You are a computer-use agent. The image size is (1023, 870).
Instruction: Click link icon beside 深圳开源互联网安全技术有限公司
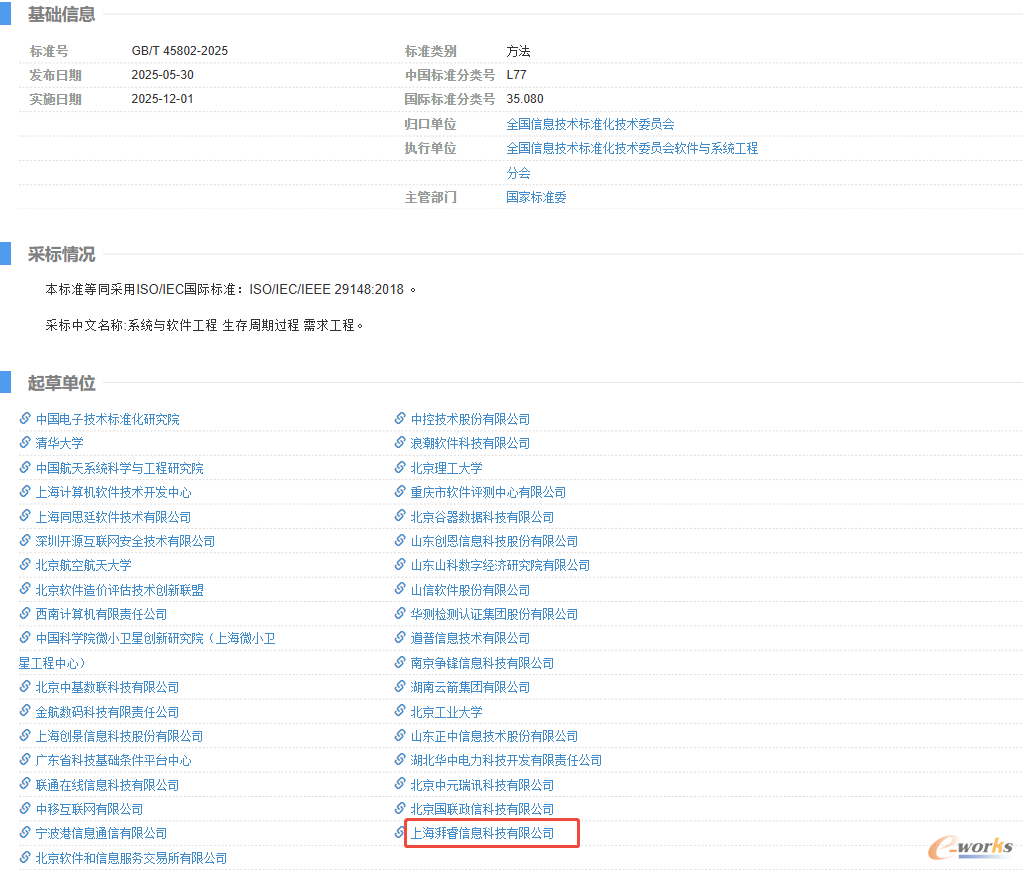[x=25, y=540]
